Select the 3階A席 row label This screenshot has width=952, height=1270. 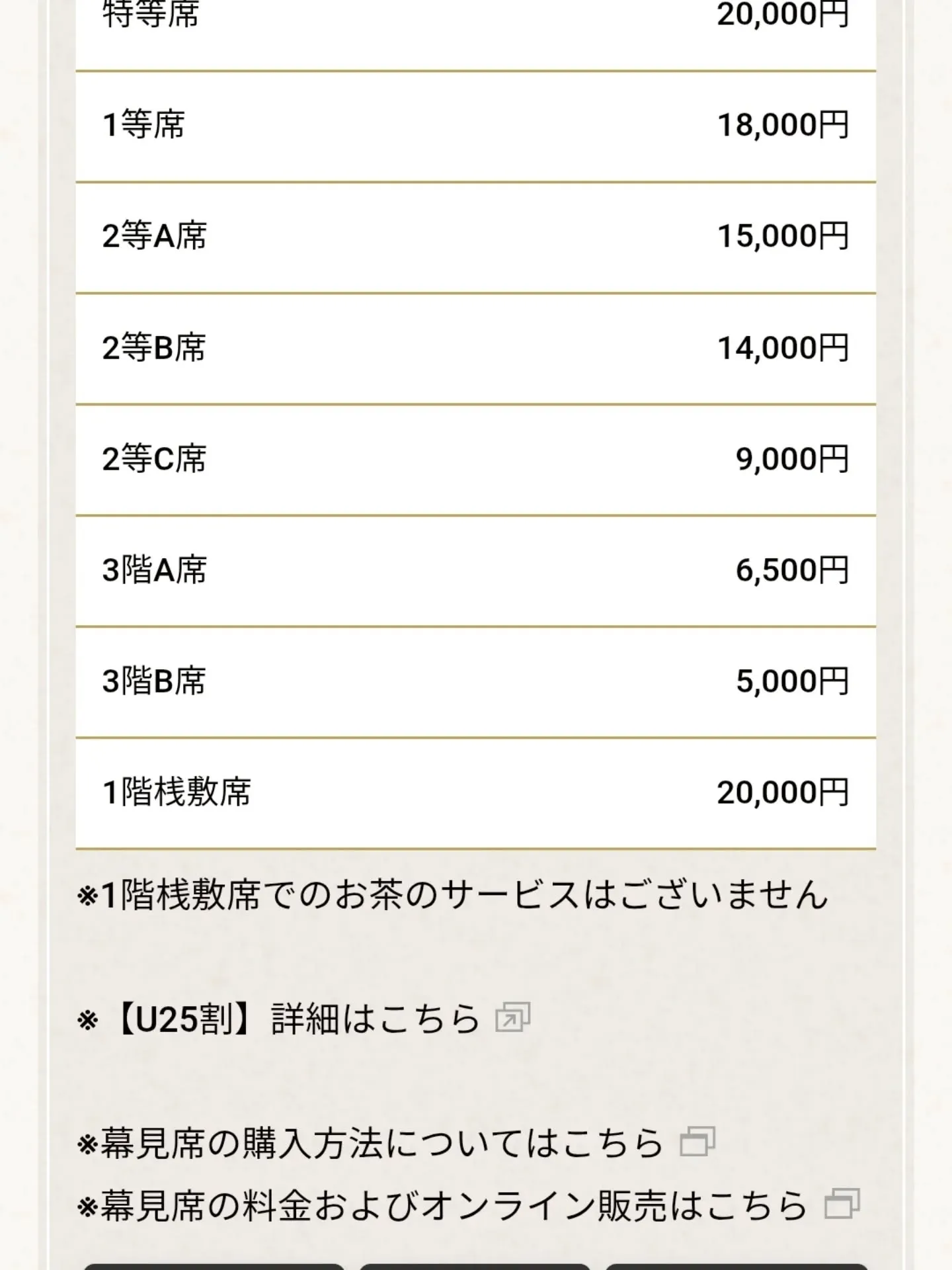154,570
